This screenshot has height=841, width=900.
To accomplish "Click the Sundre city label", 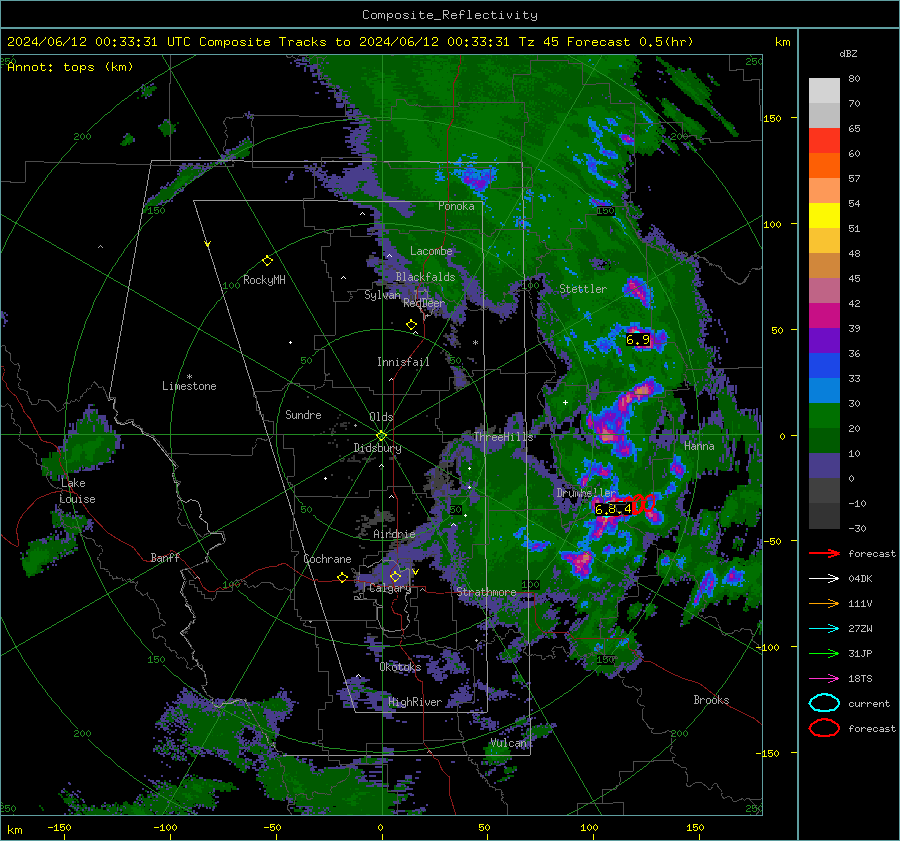I will 303,414.
